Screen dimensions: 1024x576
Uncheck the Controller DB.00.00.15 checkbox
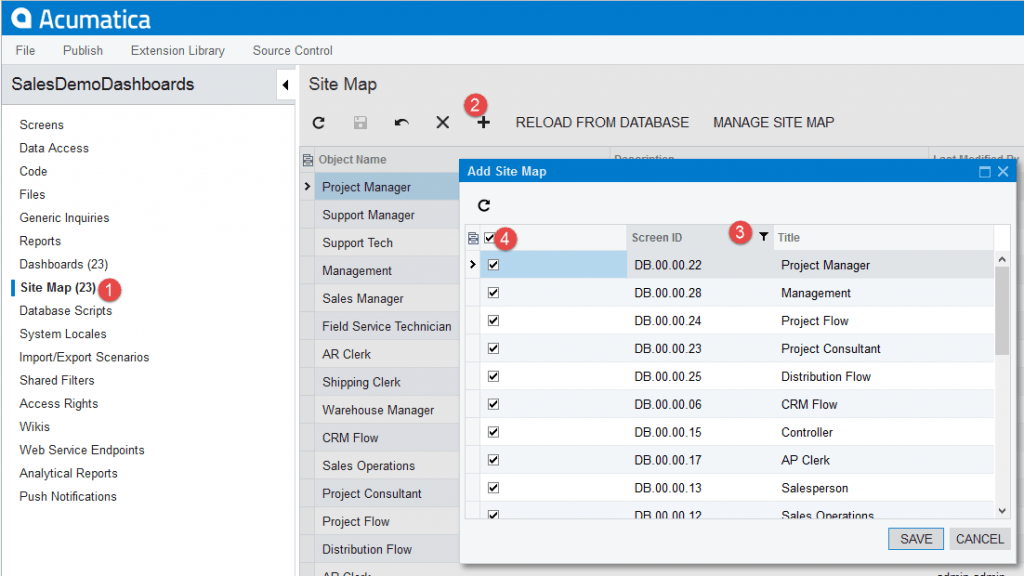(x=494, y=432)
